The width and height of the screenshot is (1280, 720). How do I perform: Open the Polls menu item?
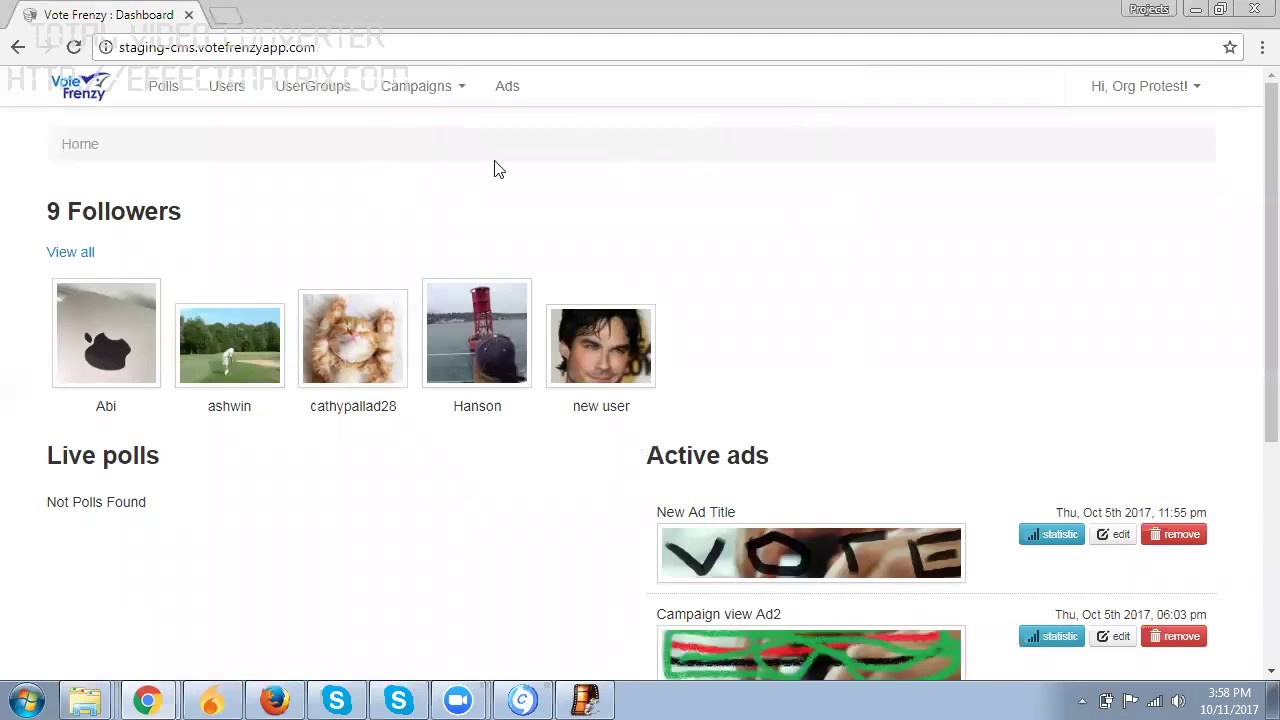click(x=163, y=86)
